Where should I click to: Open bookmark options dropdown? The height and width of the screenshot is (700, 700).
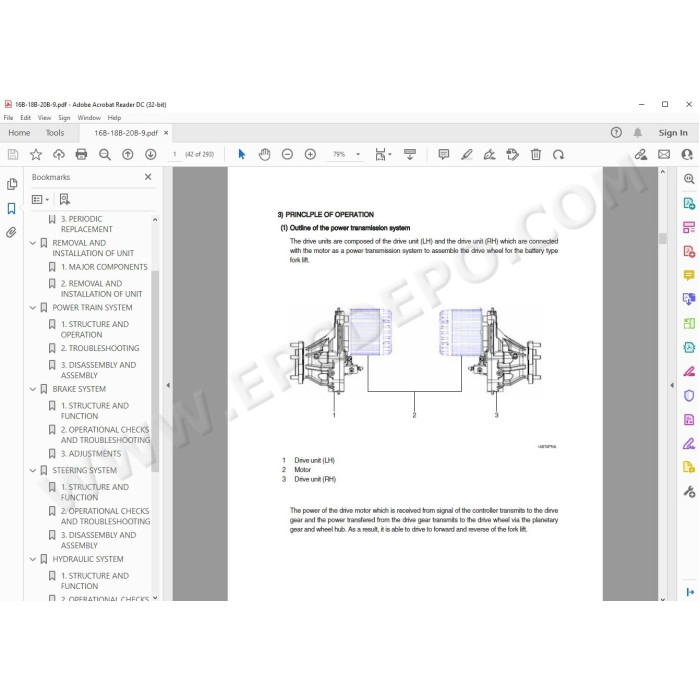pos(40,199)
